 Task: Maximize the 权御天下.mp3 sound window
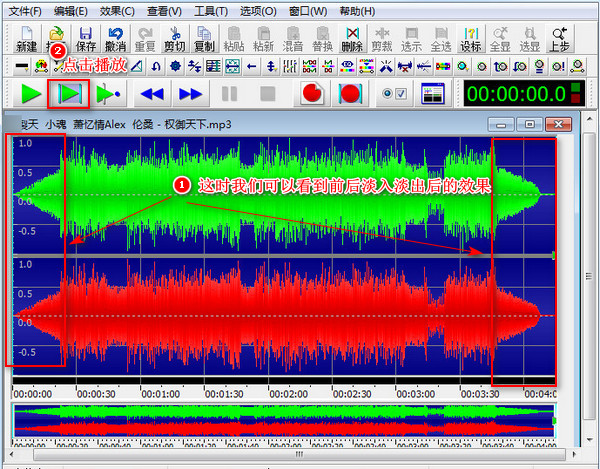pyautogui.click(x=530, y=125)
